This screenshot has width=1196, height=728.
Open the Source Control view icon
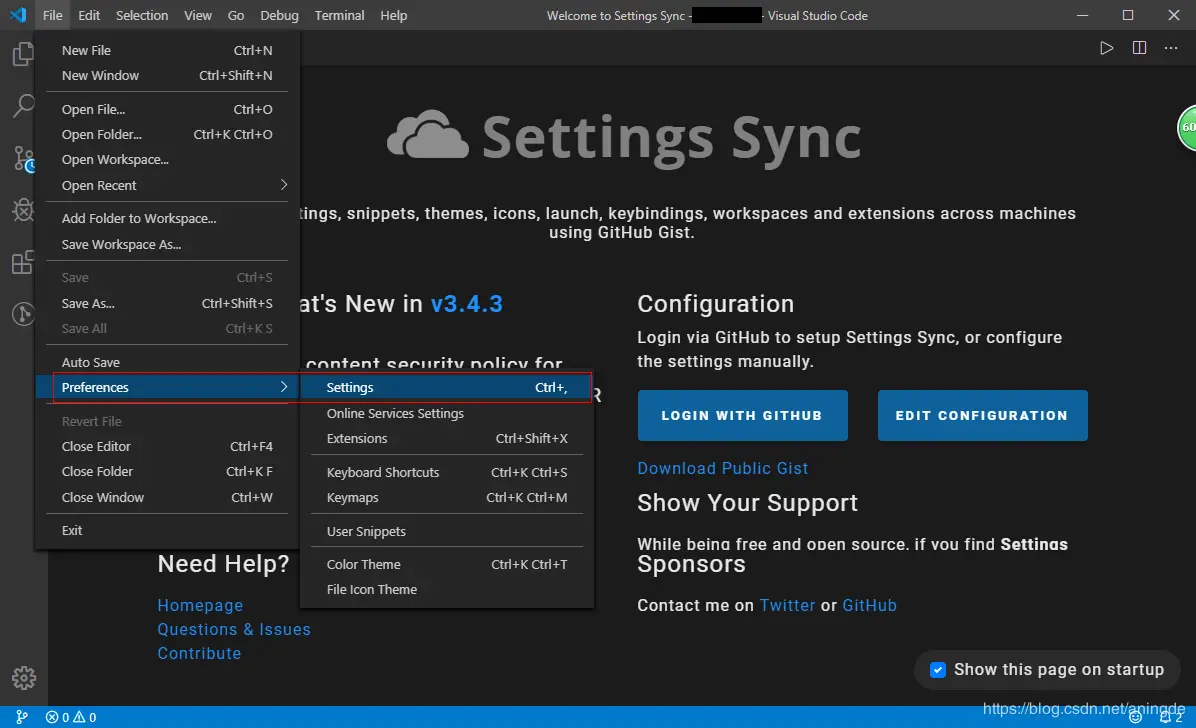tap(22, 158)
